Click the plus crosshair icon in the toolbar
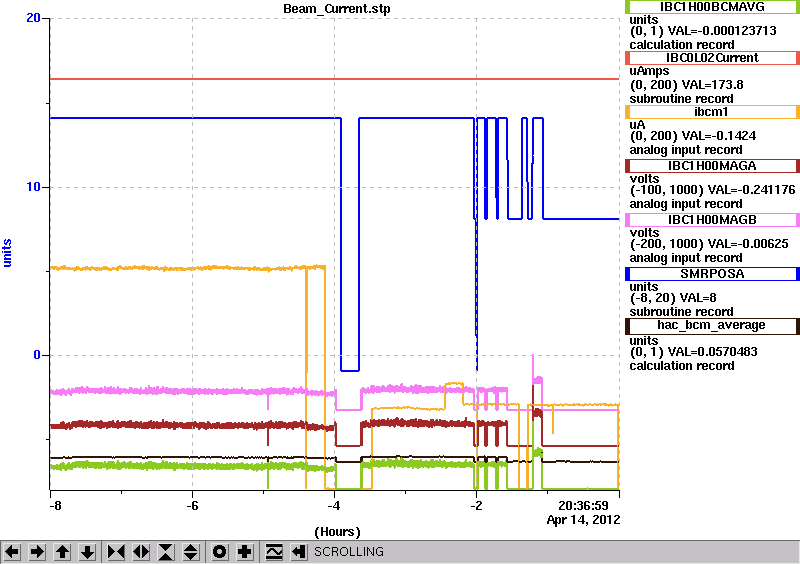800x564 pixels. 245,552
